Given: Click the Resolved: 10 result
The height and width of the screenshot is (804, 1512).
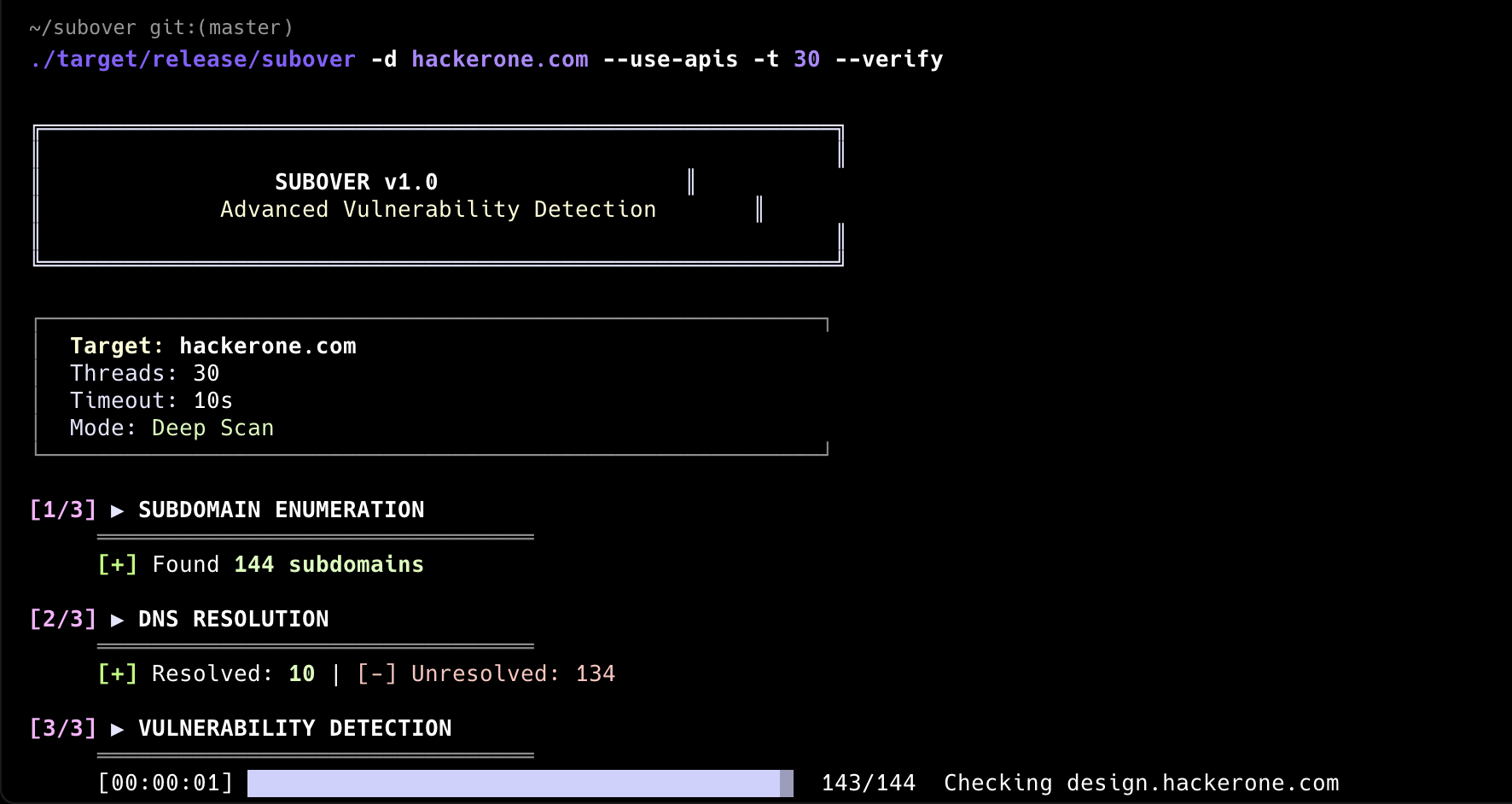Looking at the screenshot, I should tap(234, 673).
